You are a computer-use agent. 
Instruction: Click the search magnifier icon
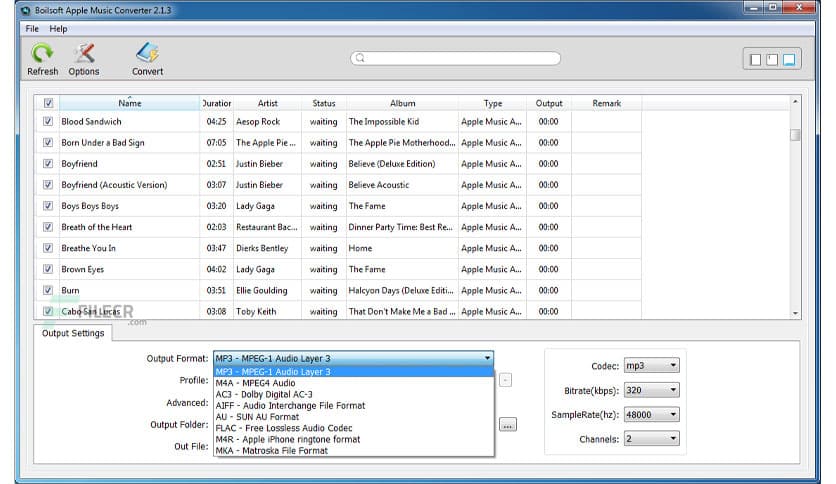point(360,58)
